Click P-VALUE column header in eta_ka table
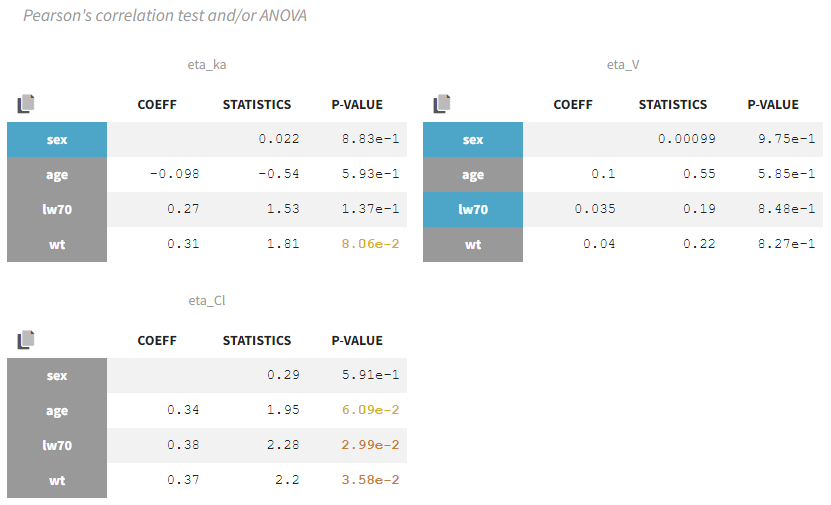831x505 pixels. (x=357, y=104)
